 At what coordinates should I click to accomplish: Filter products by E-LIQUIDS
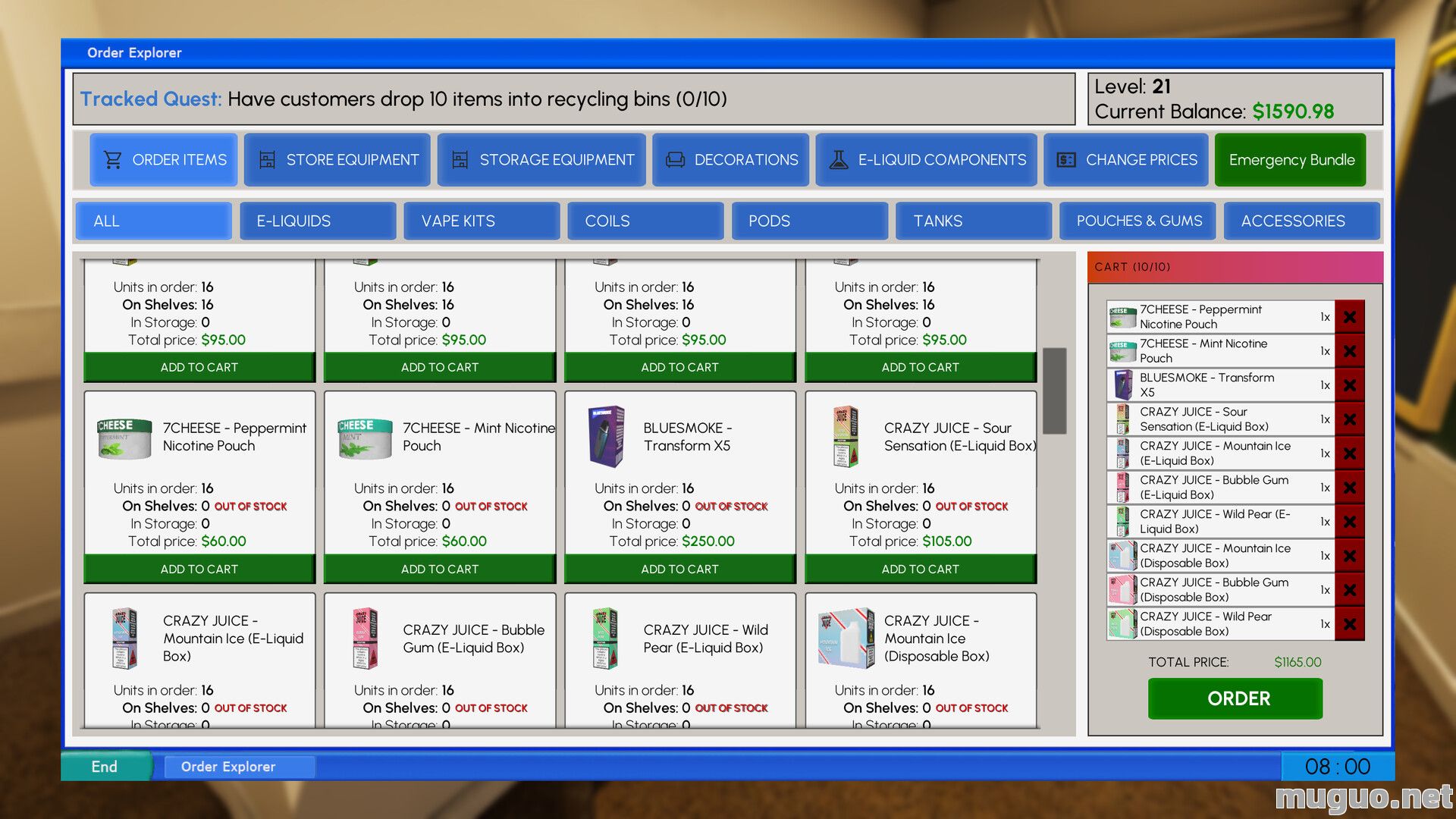[x=318, y=221]
